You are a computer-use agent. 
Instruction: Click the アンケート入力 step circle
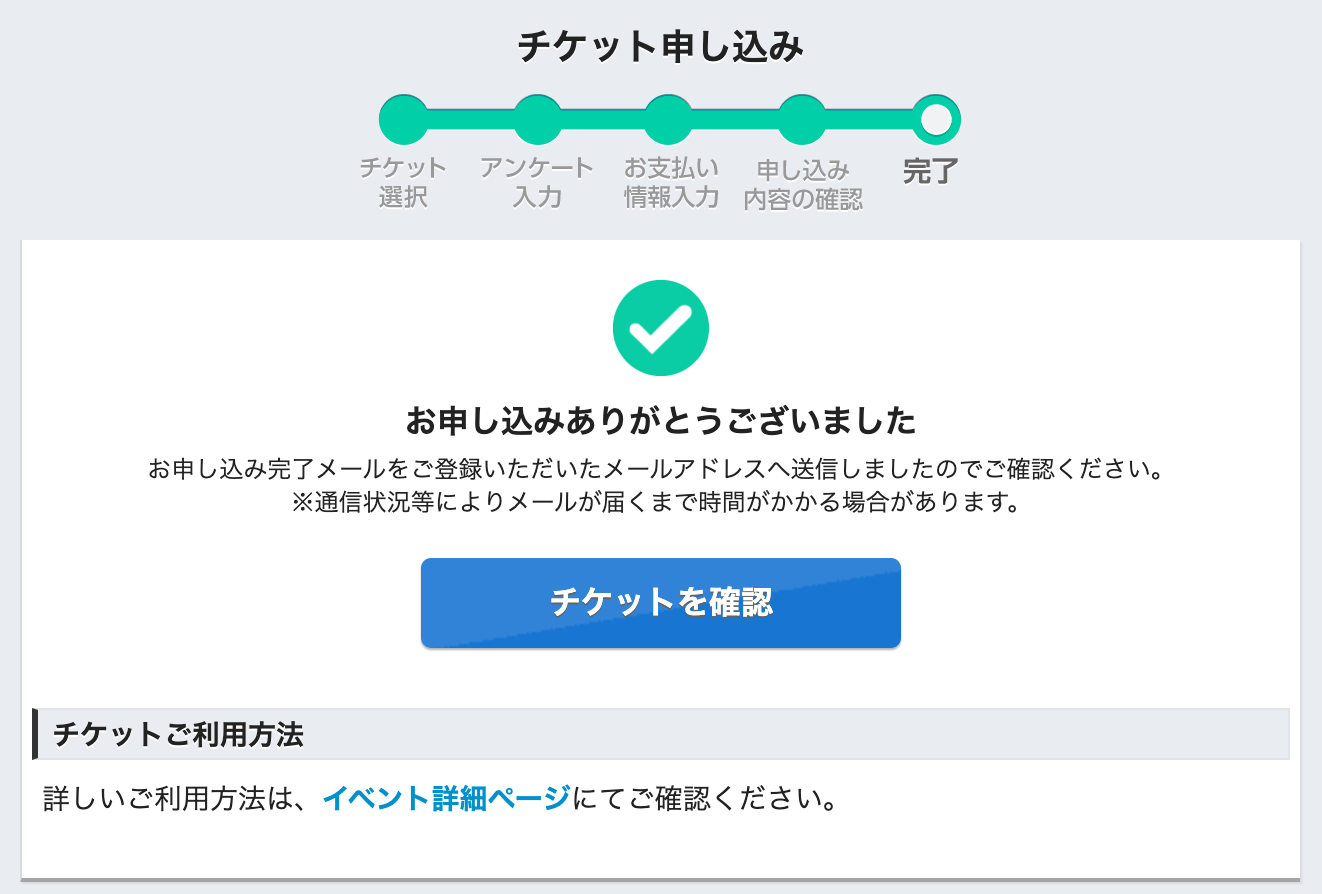tap(537, 120)
